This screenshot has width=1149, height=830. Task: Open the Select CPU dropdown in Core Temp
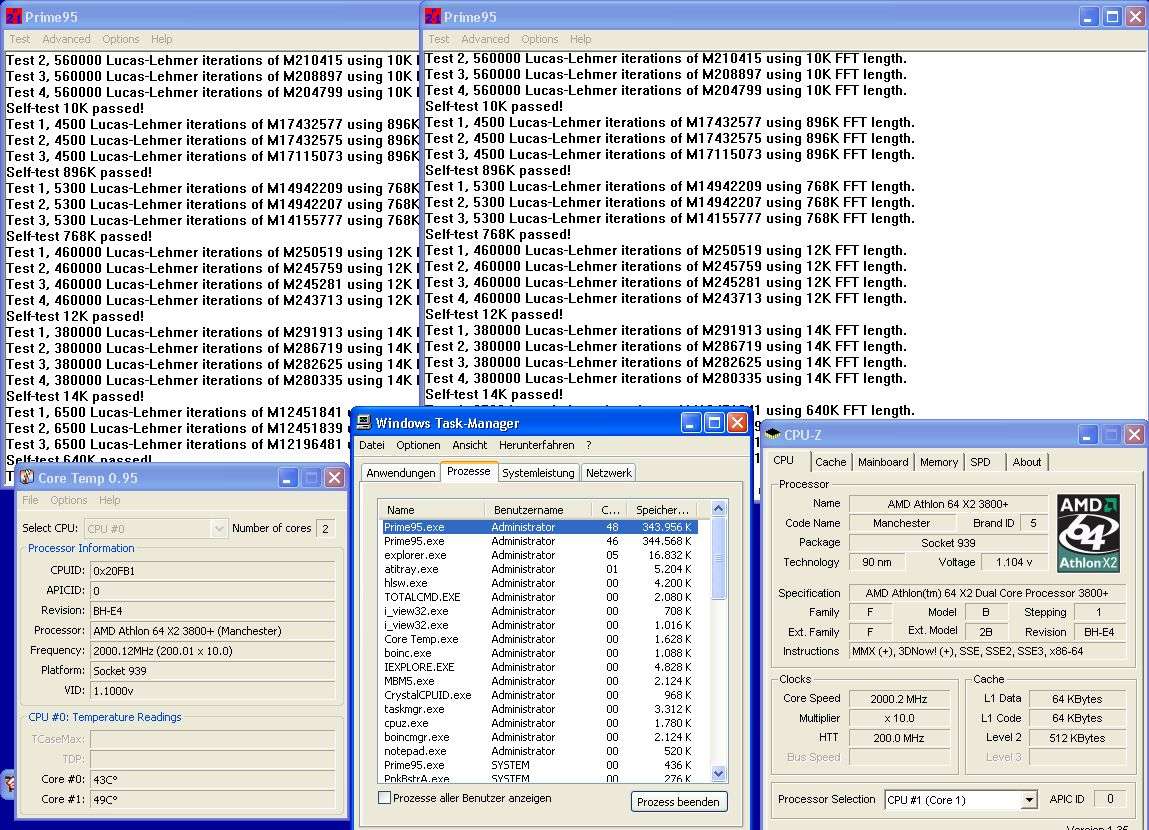[218, 528]
